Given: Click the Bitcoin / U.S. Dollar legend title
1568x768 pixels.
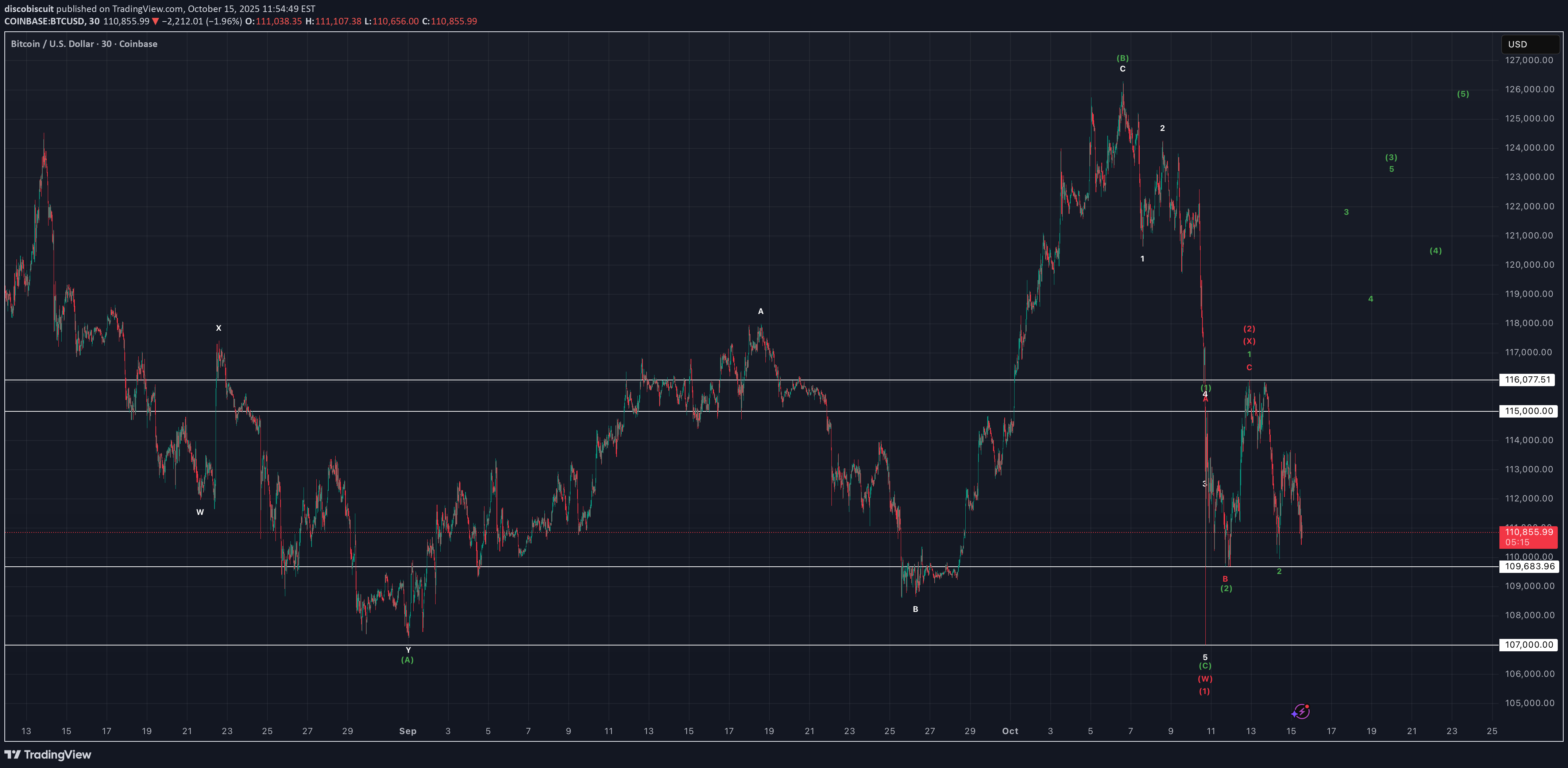Looking at the screenshot, I should click(52, 43).
